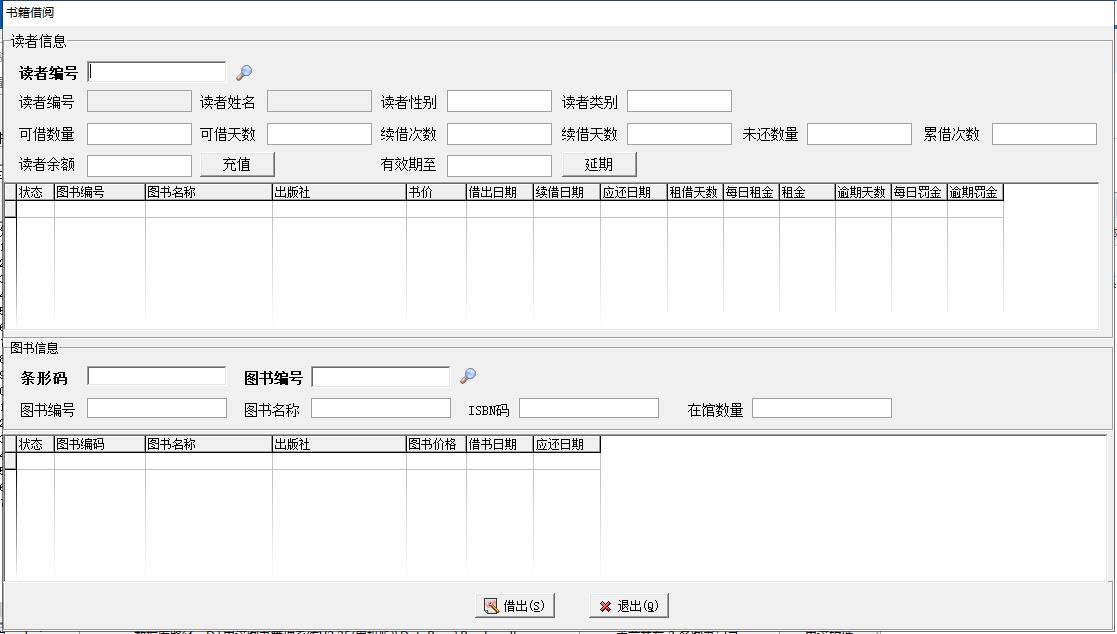
Task: Click the 读者类别 field
Action: click(680, 101)
